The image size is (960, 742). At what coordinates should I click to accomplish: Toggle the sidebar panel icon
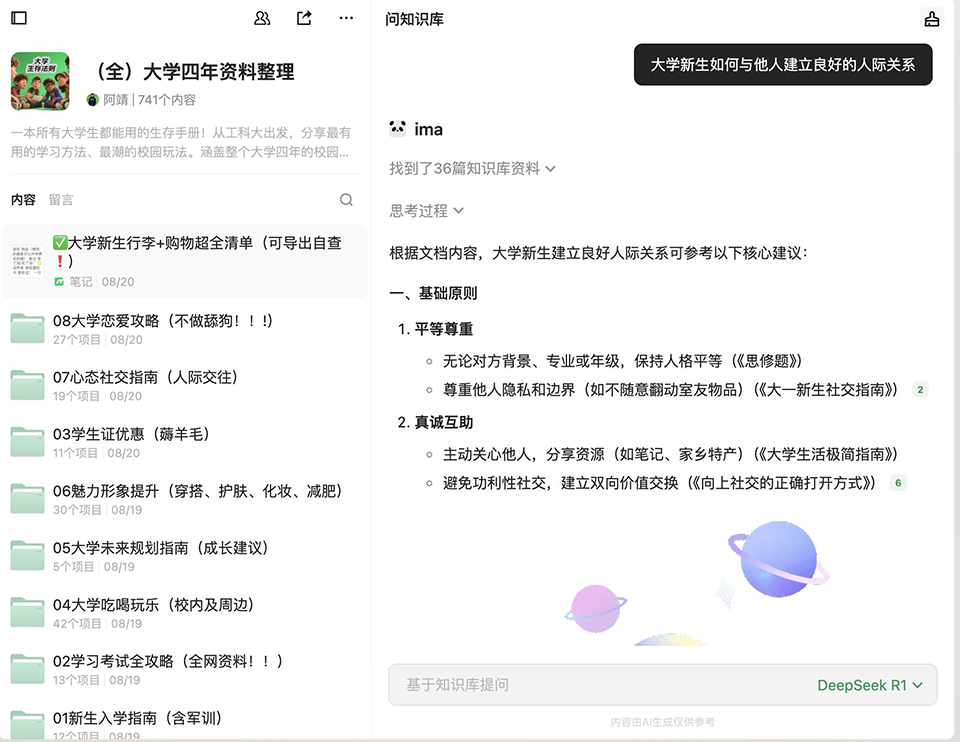pyautogui.click(x=19, y=18)
